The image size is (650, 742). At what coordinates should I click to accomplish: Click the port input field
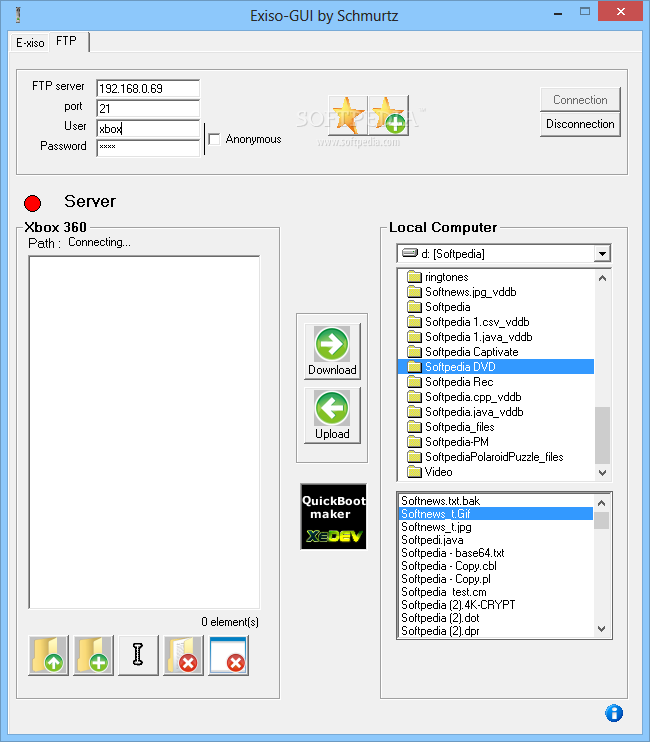[x=148, y=108]
